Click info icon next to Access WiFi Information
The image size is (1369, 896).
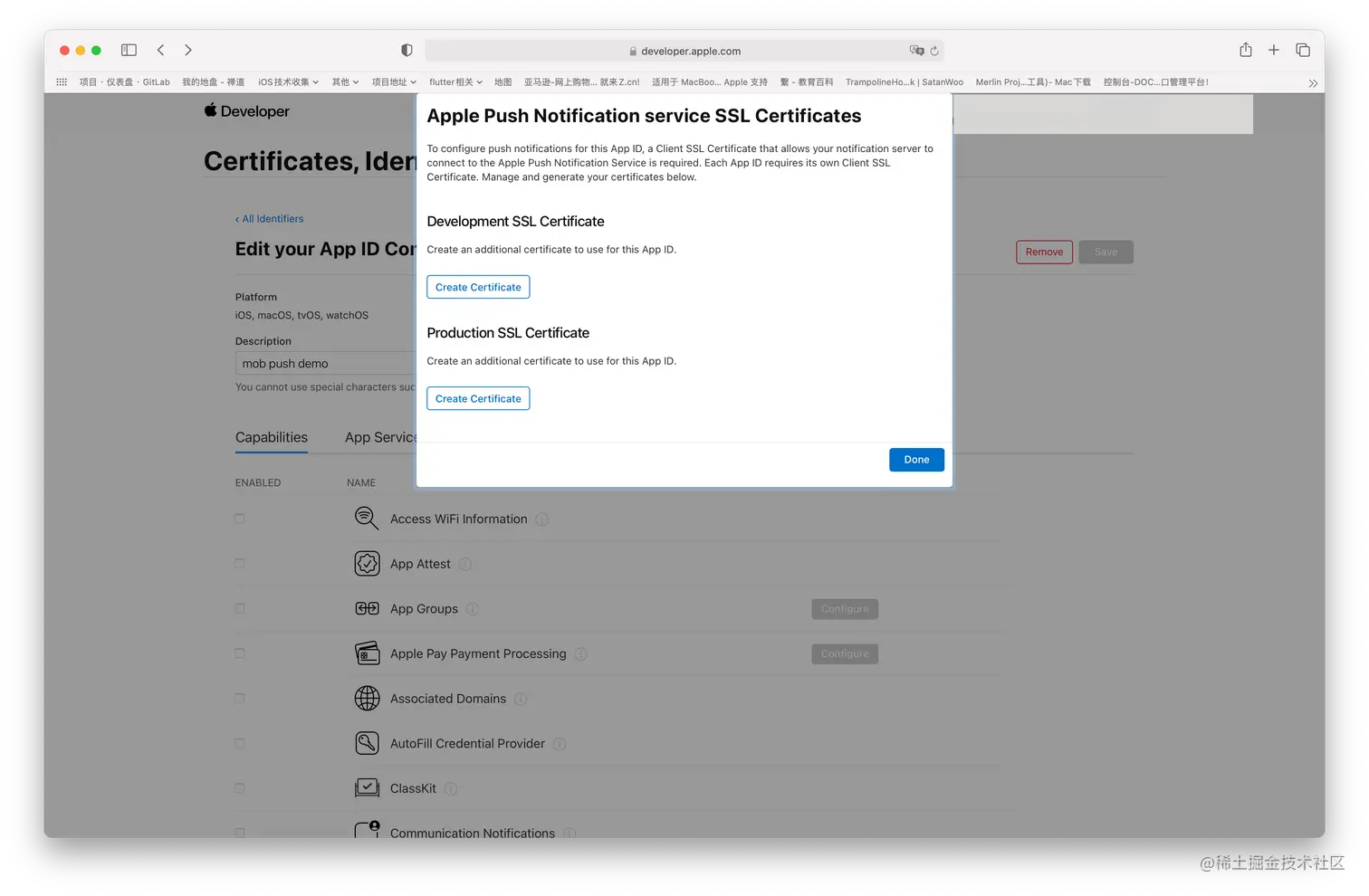(541, 519)
